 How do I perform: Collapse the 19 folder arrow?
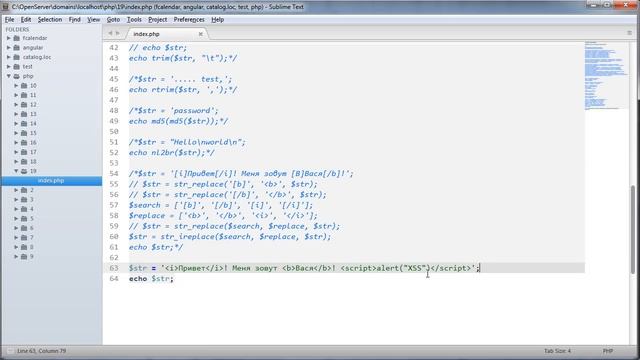tap(16, 171)
